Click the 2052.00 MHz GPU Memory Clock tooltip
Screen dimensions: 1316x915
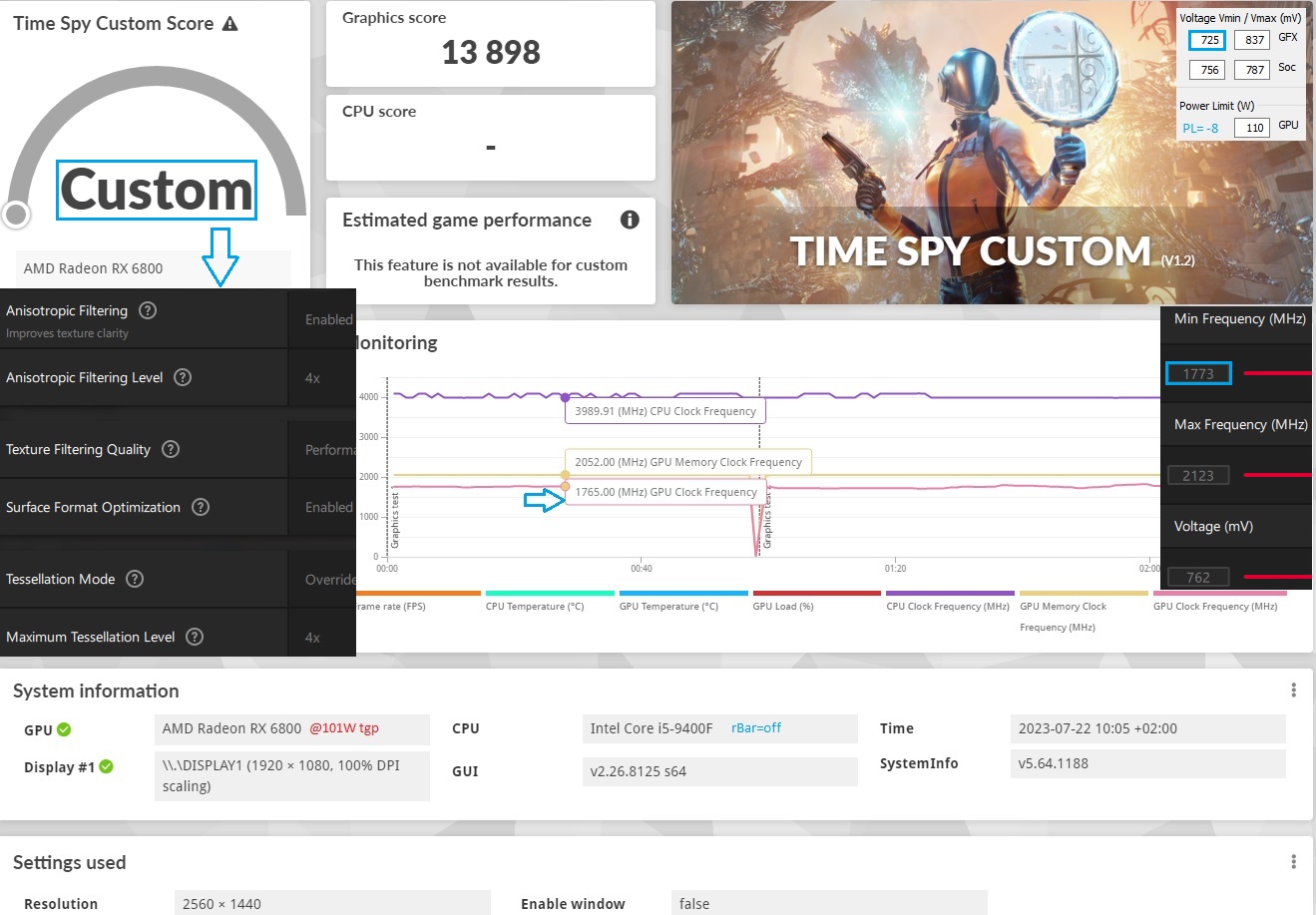(x=688, y=462)
